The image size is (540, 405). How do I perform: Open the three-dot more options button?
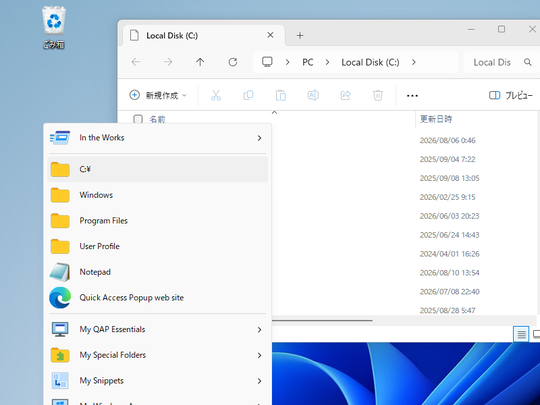412,96
